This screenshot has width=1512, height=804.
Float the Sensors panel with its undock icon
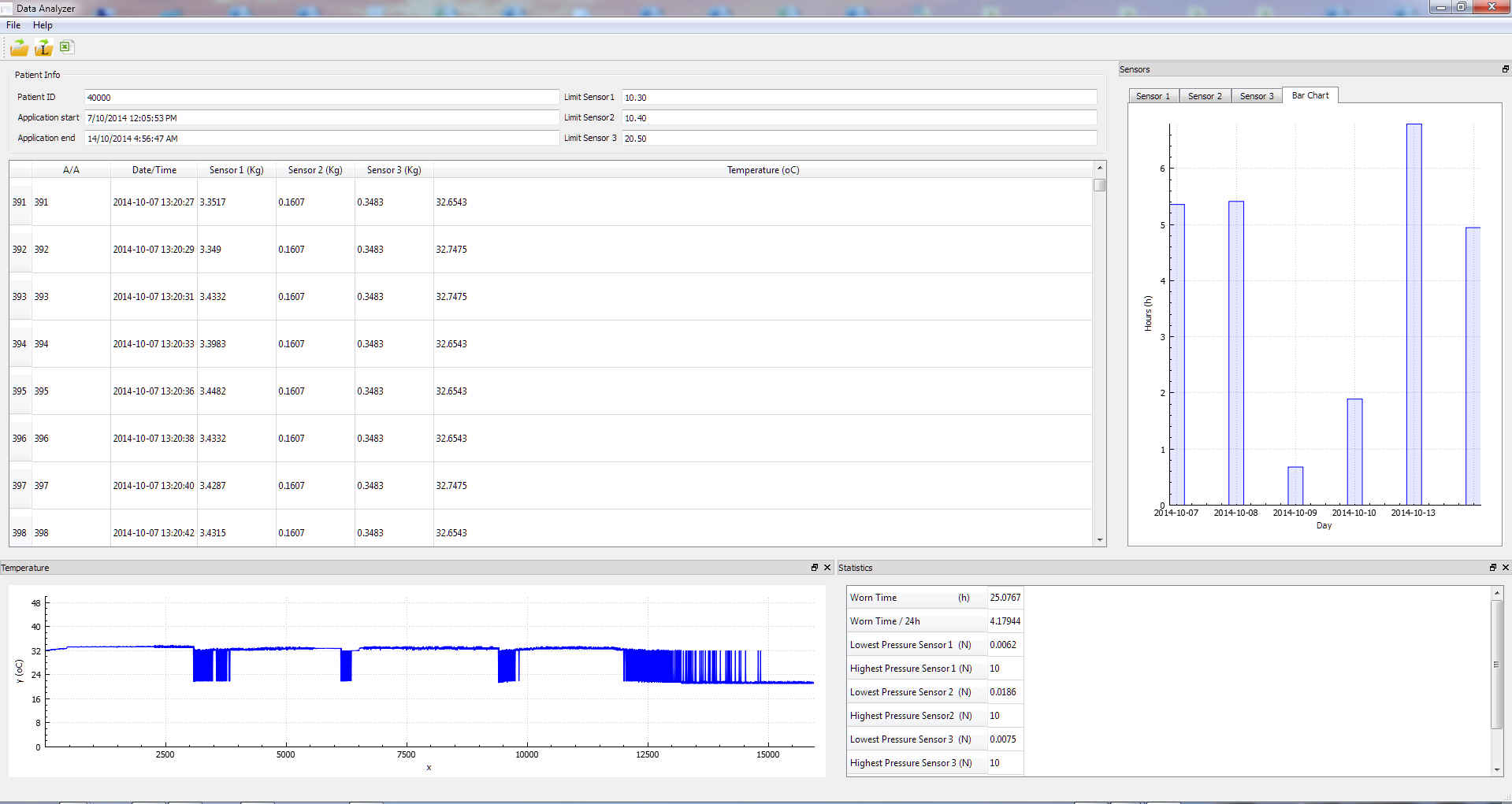(x=1505, y=69)
